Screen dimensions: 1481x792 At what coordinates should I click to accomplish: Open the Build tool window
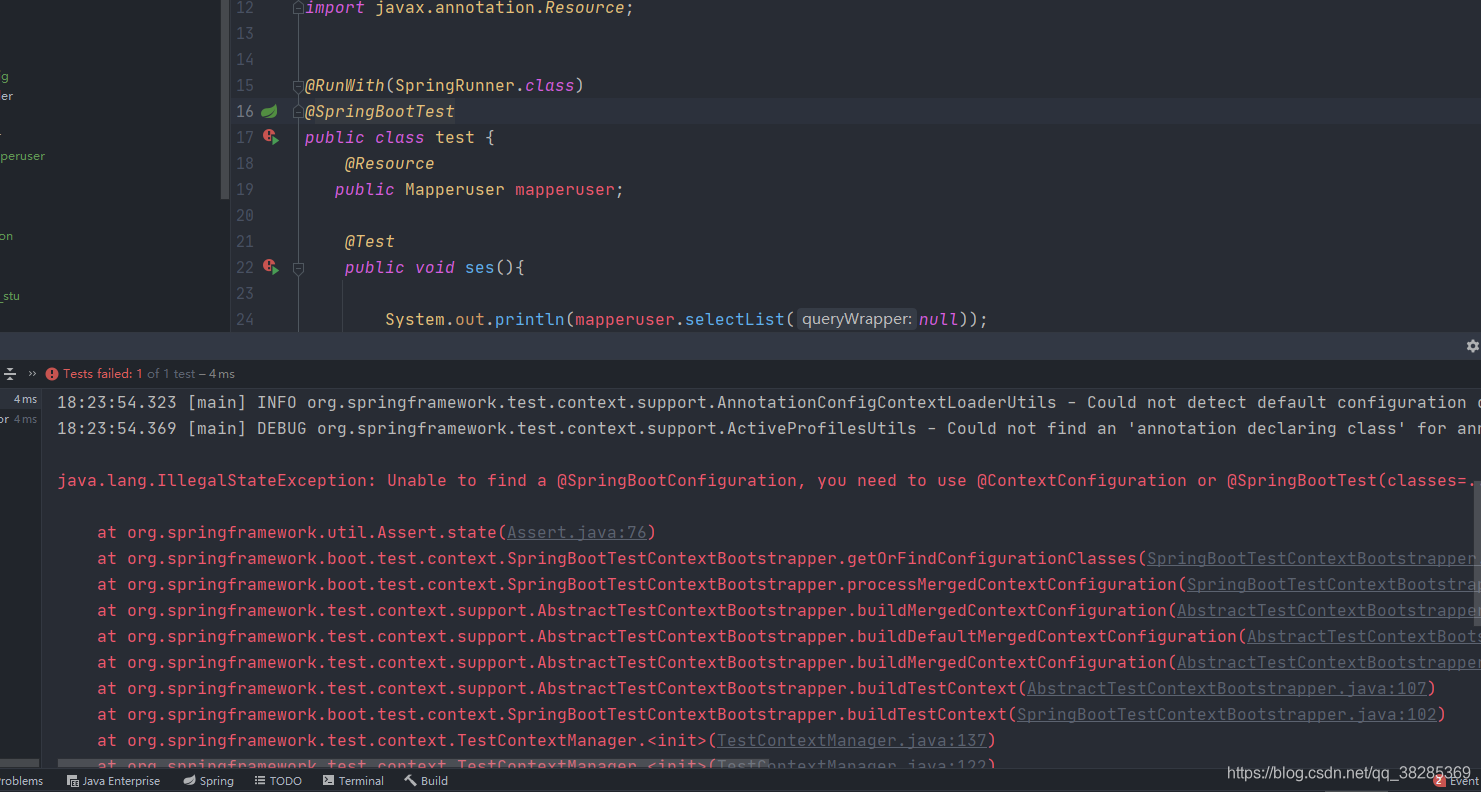(426, 781)
